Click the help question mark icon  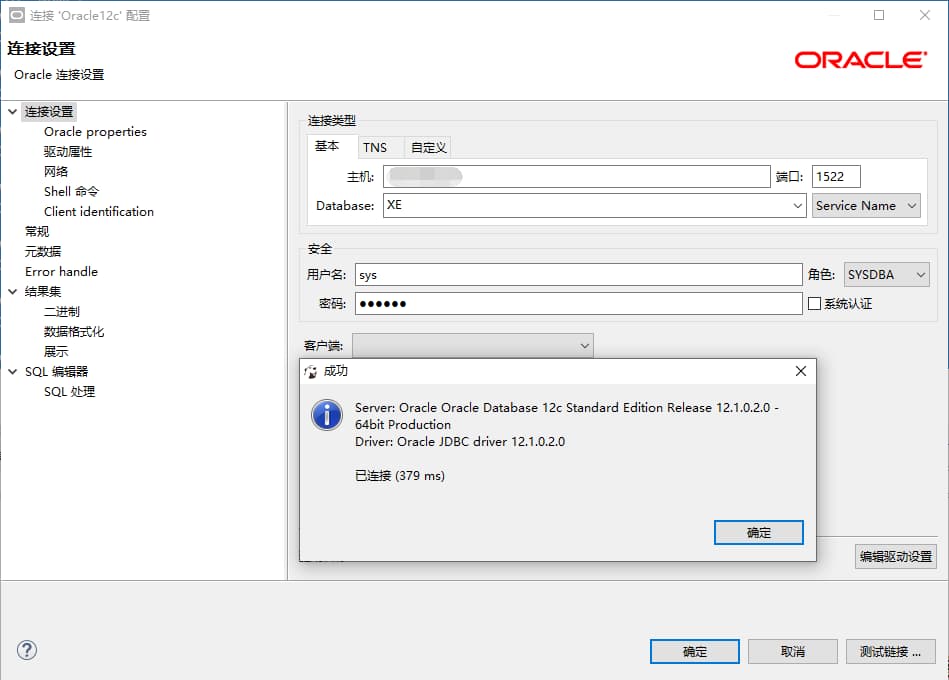(27, 650)
